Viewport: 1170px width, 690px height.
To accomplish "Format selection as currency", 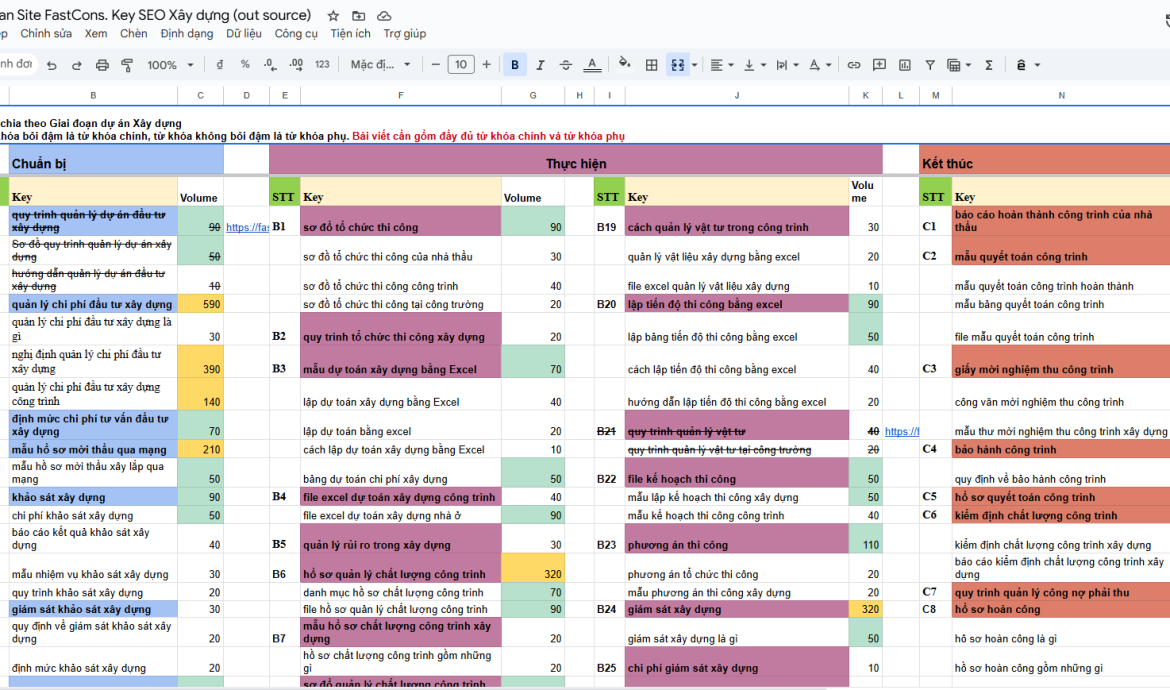I will click(x=219, y=65).
